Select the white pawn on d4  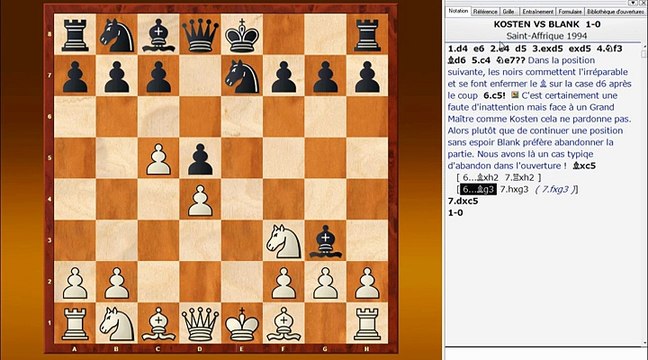coord(200,200)
